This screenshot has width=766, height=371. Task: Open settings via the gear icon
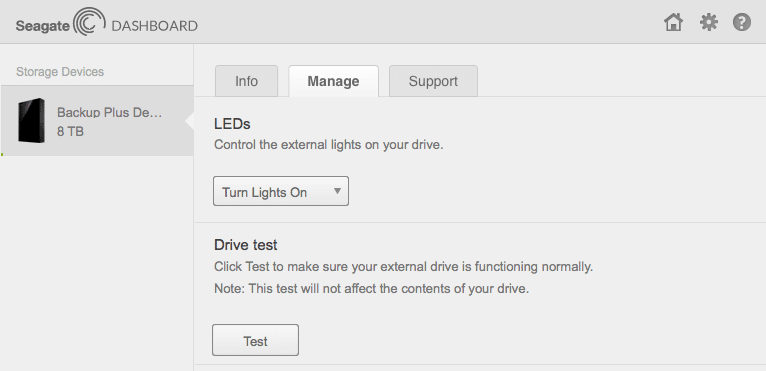click(708, 22)
